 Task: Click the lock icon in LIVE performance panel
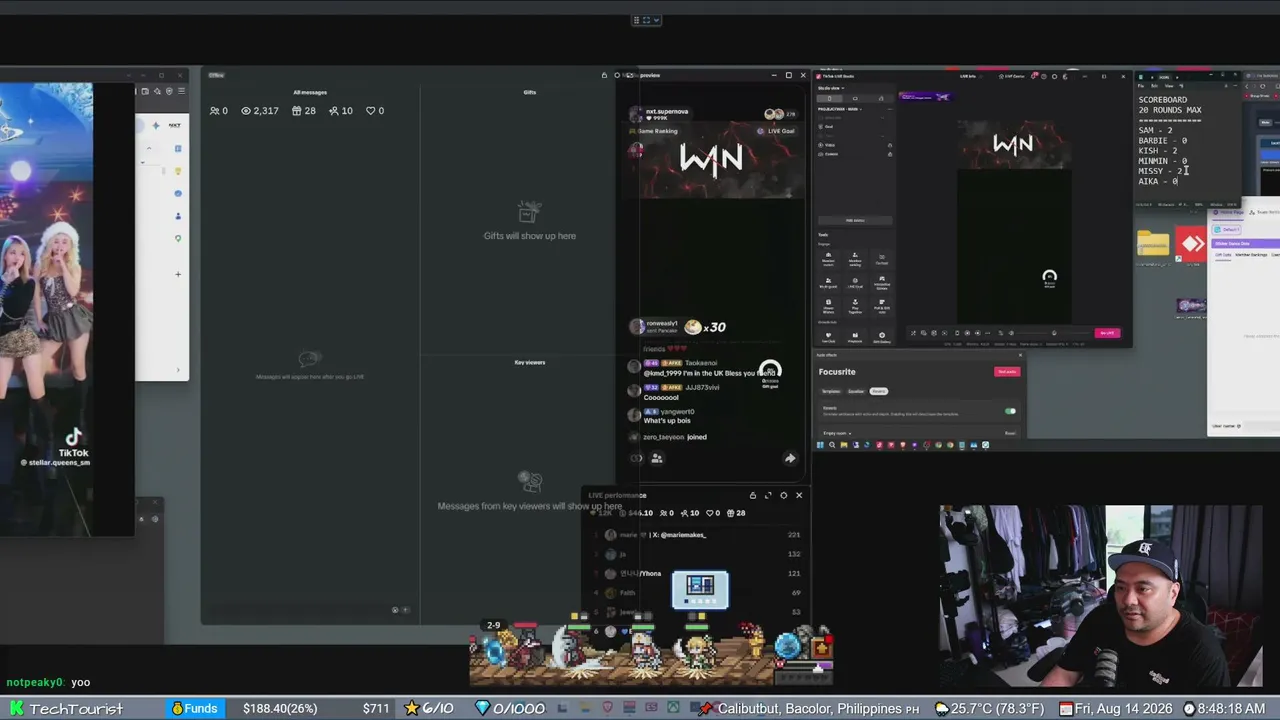point(753,495)
